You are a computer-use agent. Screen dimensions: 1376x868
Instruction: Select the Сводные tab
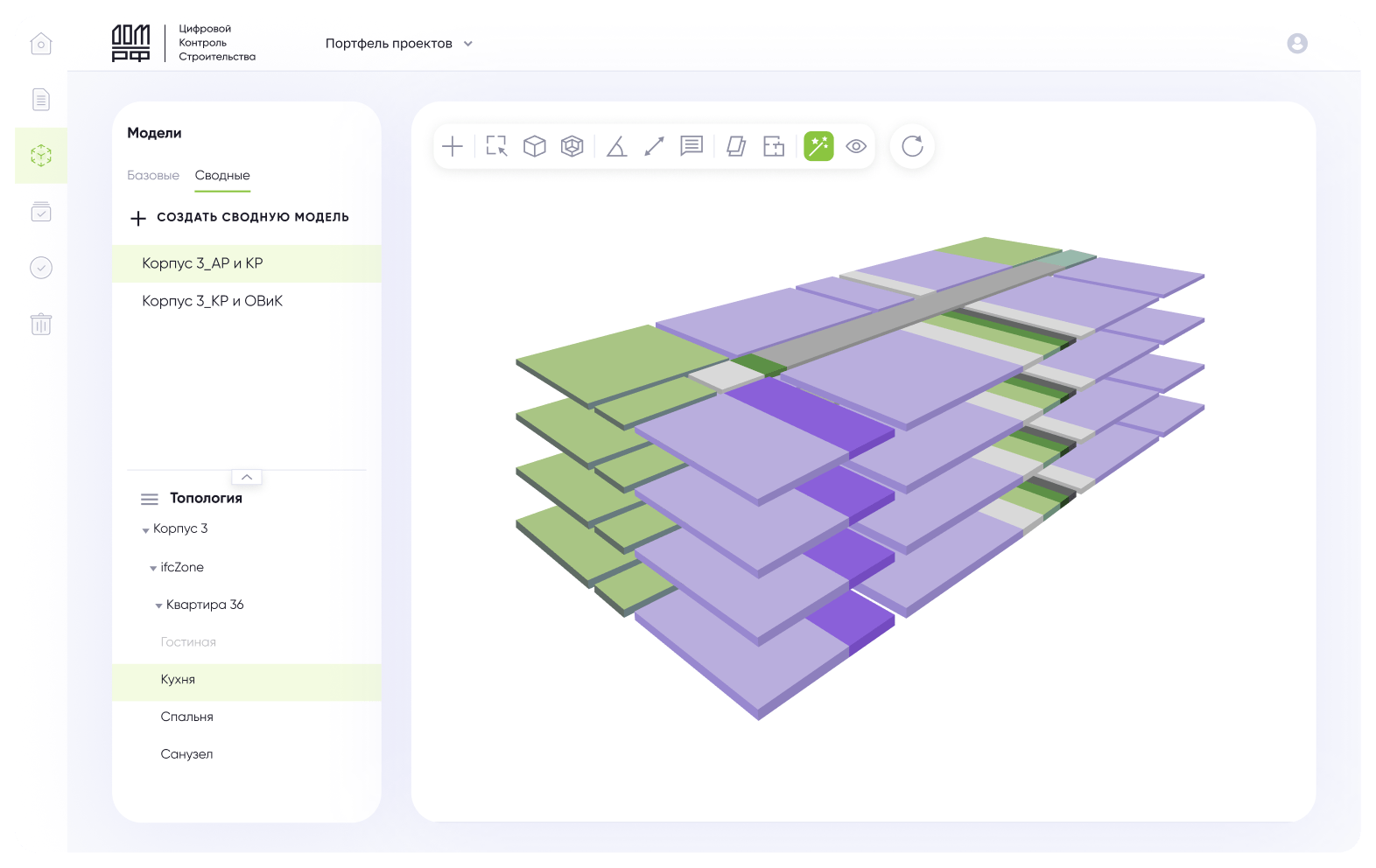coord(222,176)
